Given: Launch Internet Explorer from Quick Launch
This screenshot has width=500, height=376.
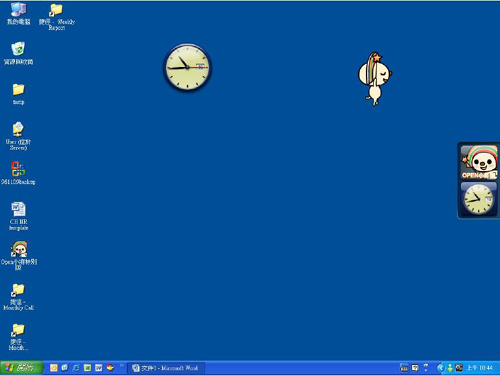Looking at the screenshot, I should tap(76, 368).
